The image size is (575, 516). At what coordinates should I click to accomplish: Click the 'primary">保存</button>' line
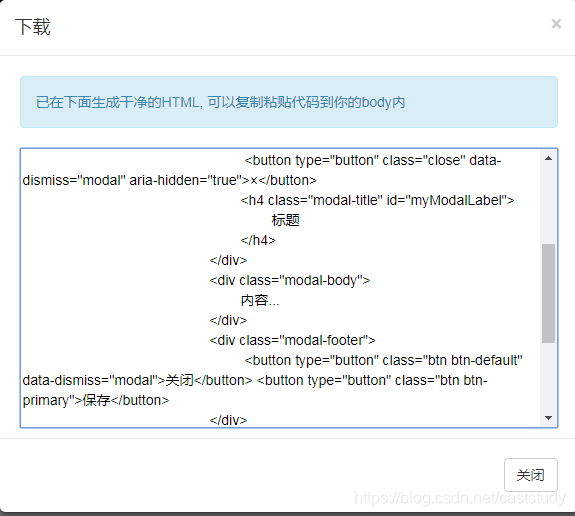(96, 400)
